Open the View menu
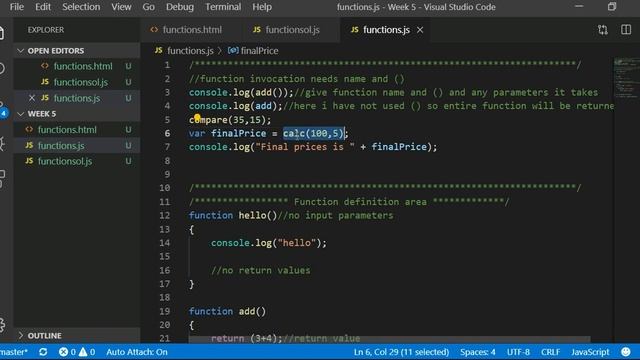Viewport: 640px width, 360px height. [121, 7]
